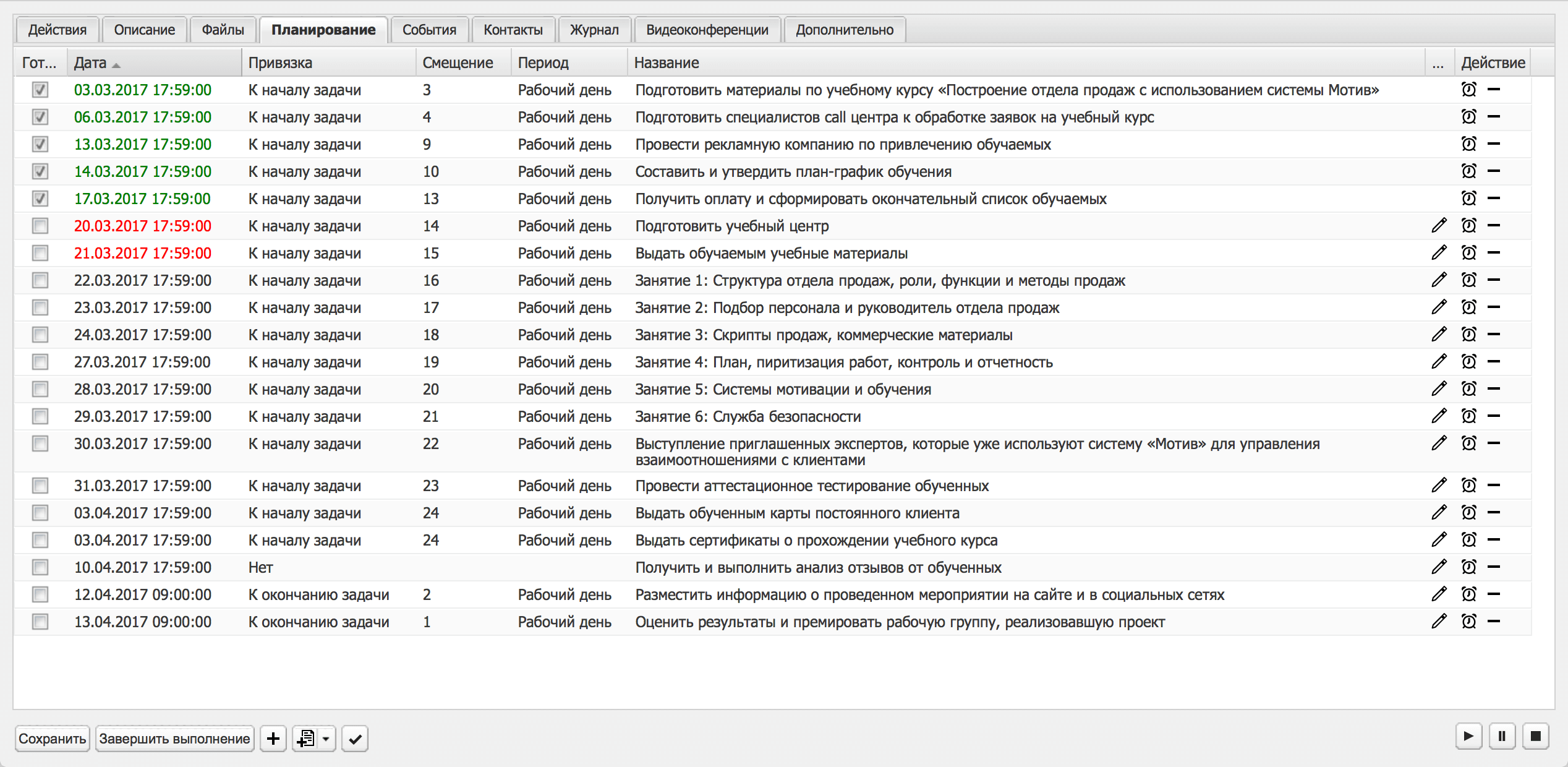Open the 'Описание' tab
The height and width of the screenshot is (767, 1568).
145,30
